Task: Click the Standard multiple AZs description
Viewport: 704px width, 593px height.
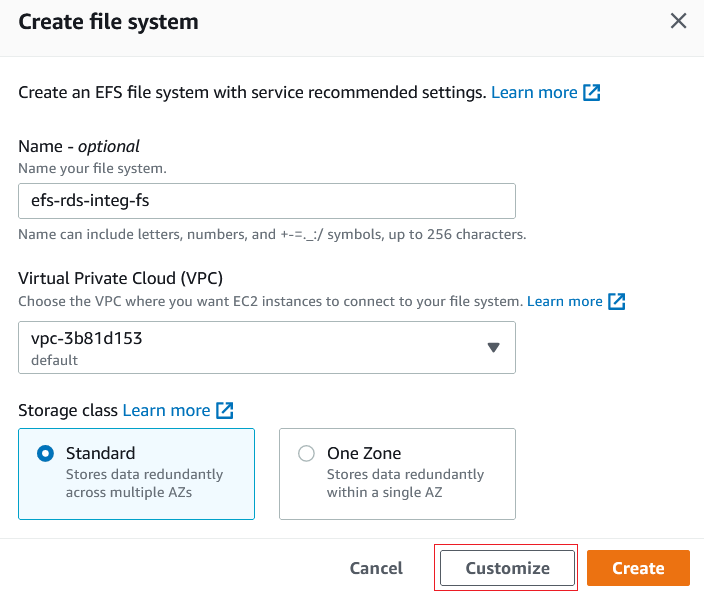Action: pos(144,483)
